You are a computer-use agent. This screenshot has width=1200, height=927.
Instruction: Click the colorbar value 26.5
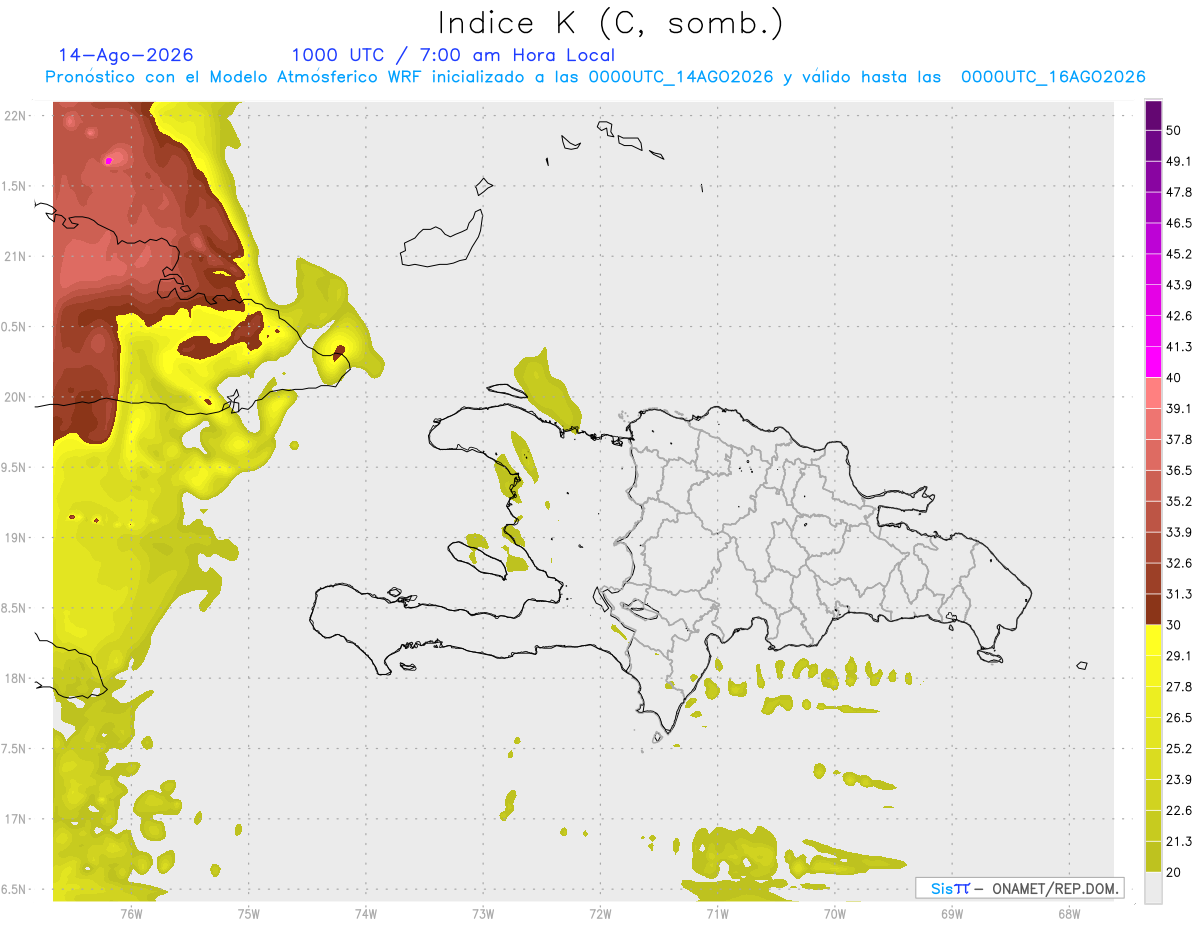click(x=1179, y=717)
